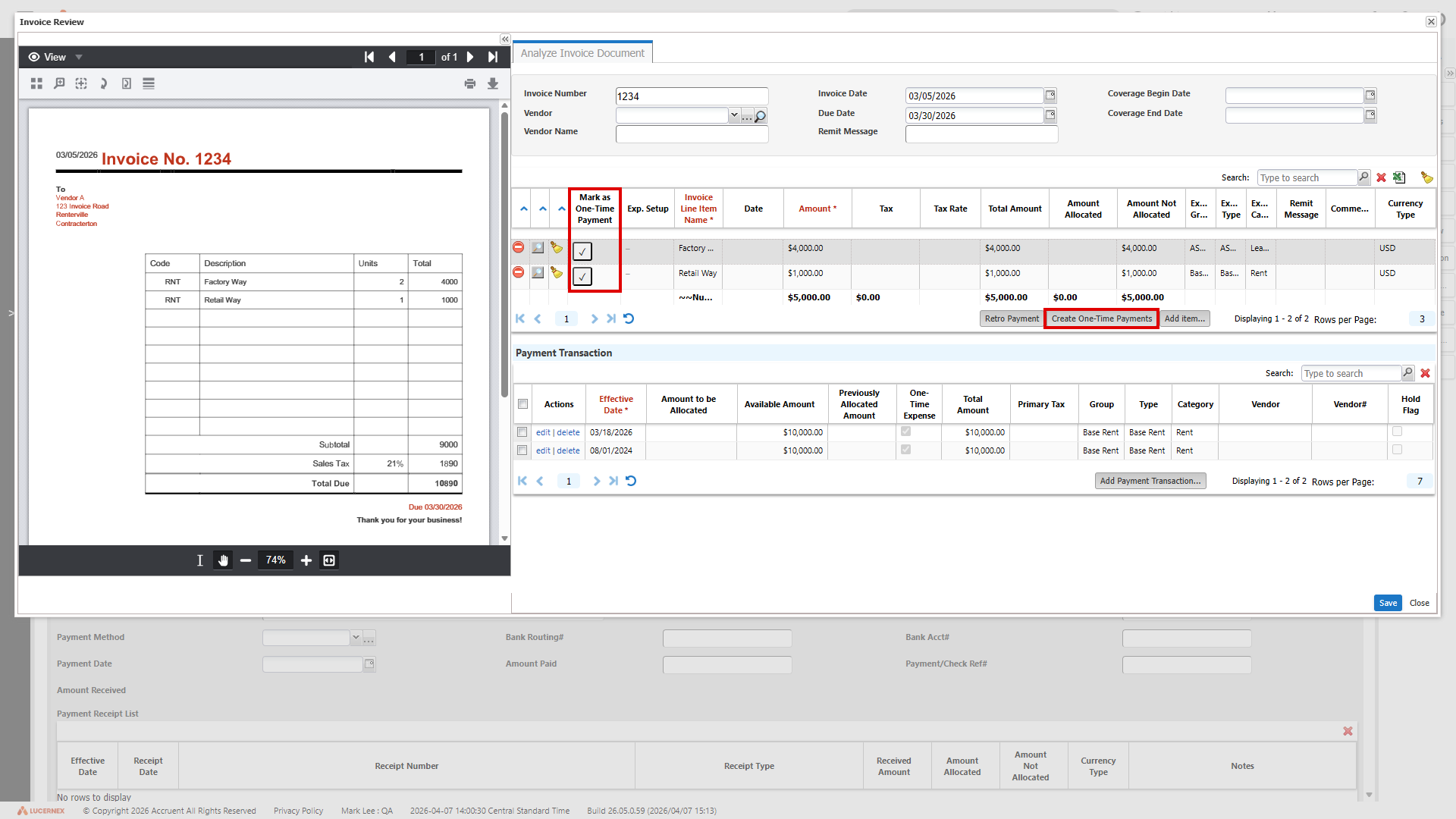The width and height of the screenshot is (1456, 819).
Task: Click Retro Payment button
Action: point(1012,318)
